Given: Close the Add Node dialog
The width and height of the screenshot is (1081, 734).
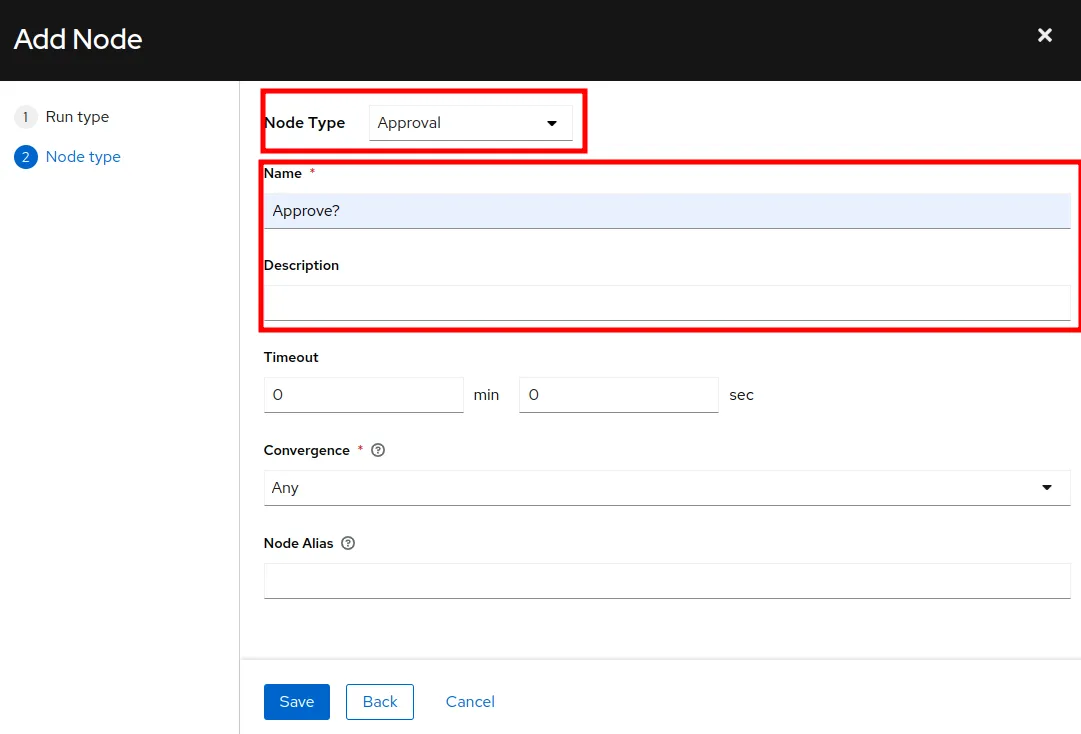Looking at the screenshot, I should 1044,36.
